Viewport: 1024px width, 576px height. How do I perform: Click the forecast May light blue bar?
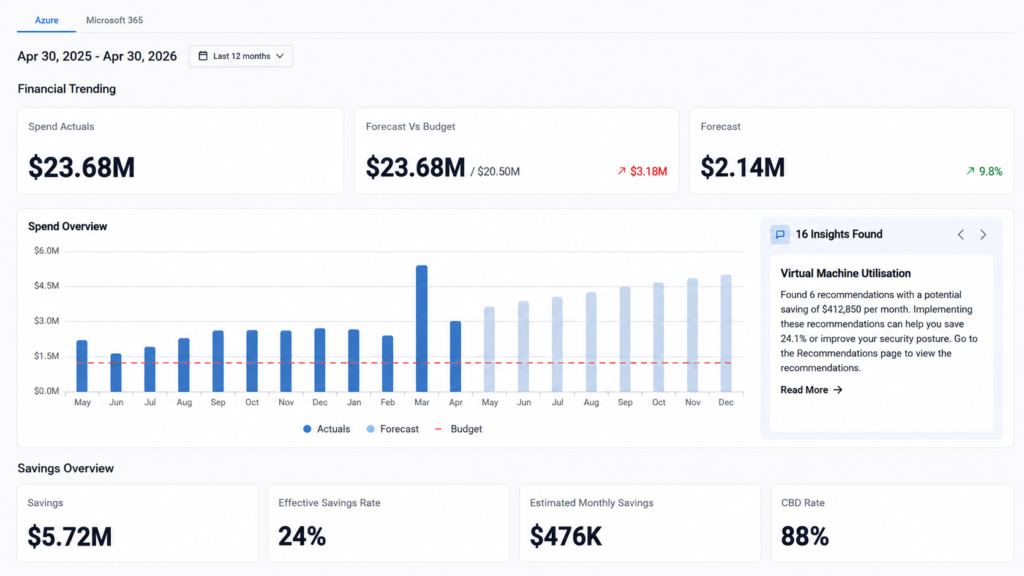coord(490,349)
